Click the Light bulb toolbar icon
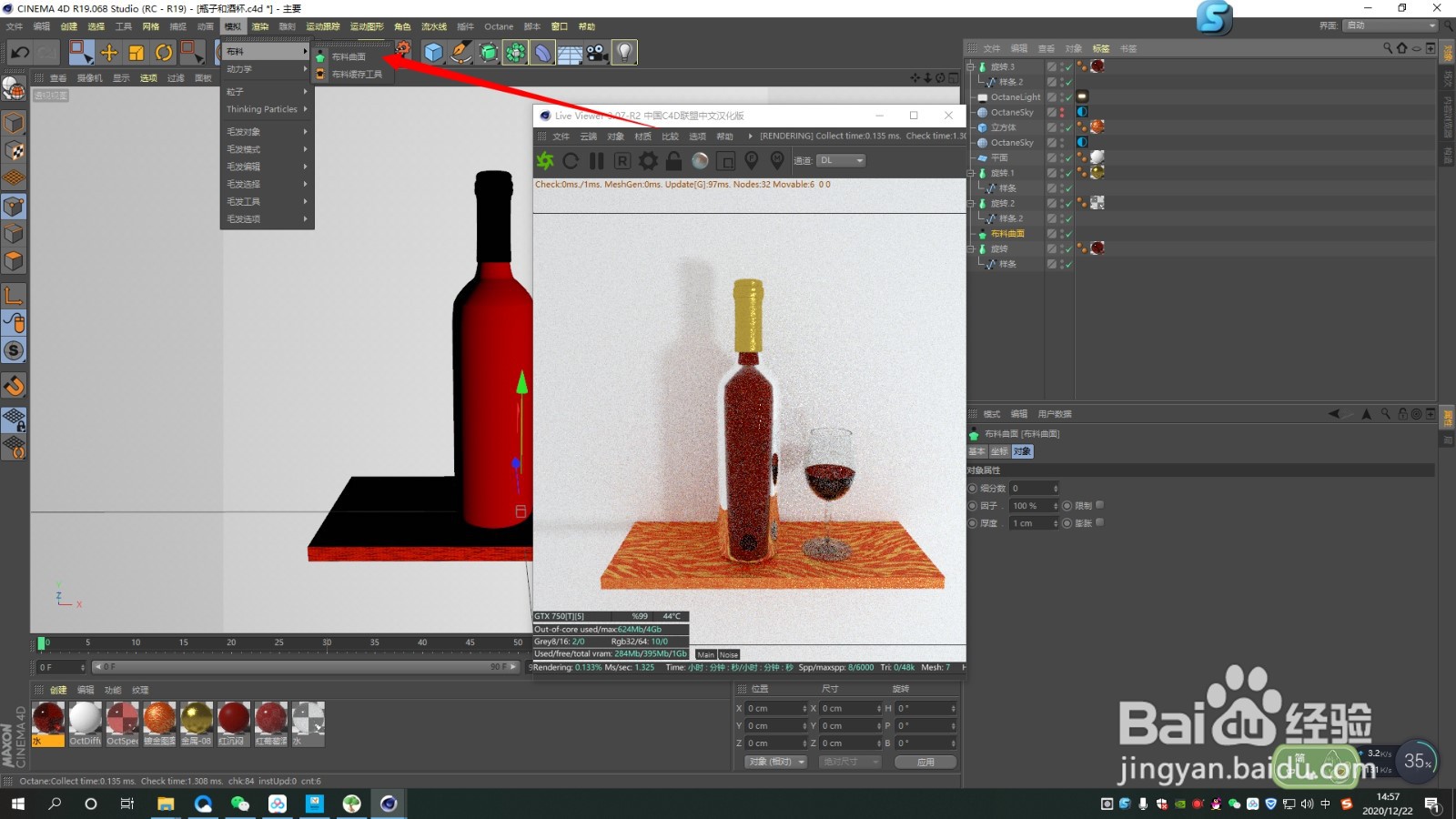1456x819 pixels. click(x=624, y=53)
